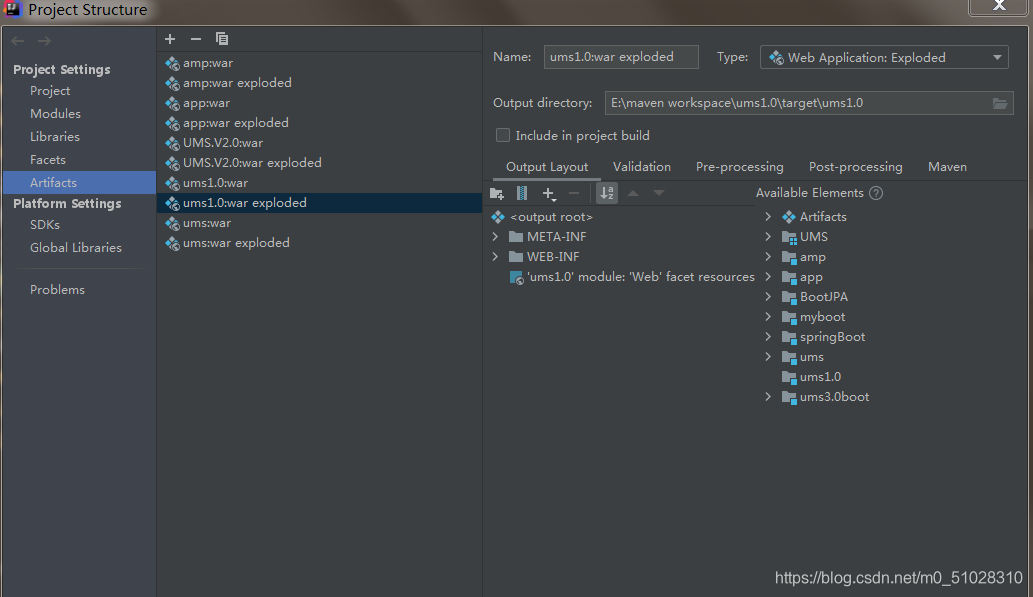Add copy of element in output layout

point(549,193)
